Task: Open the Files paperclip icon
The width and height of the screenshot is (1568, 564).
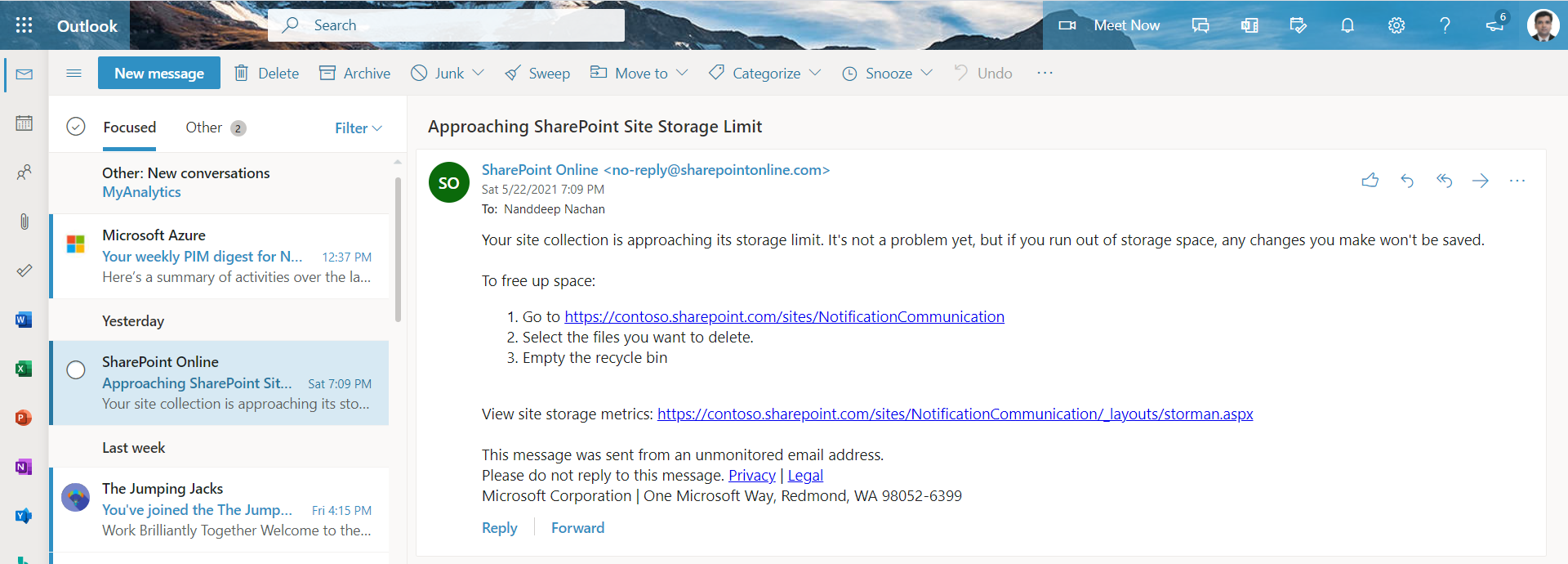Action: coord(24,222)
